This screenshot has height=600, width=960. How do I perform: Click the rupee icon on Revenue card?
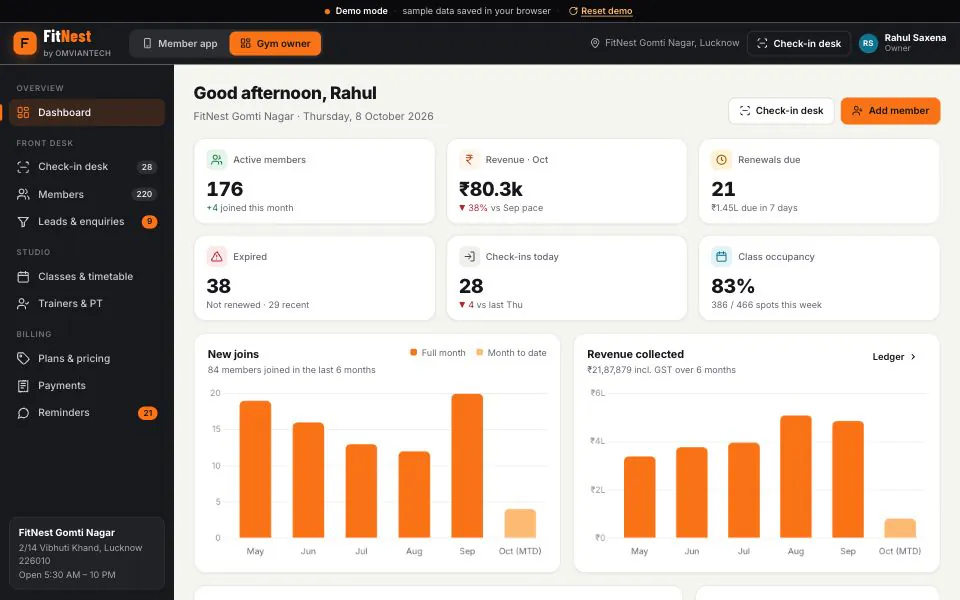[469, 160]
